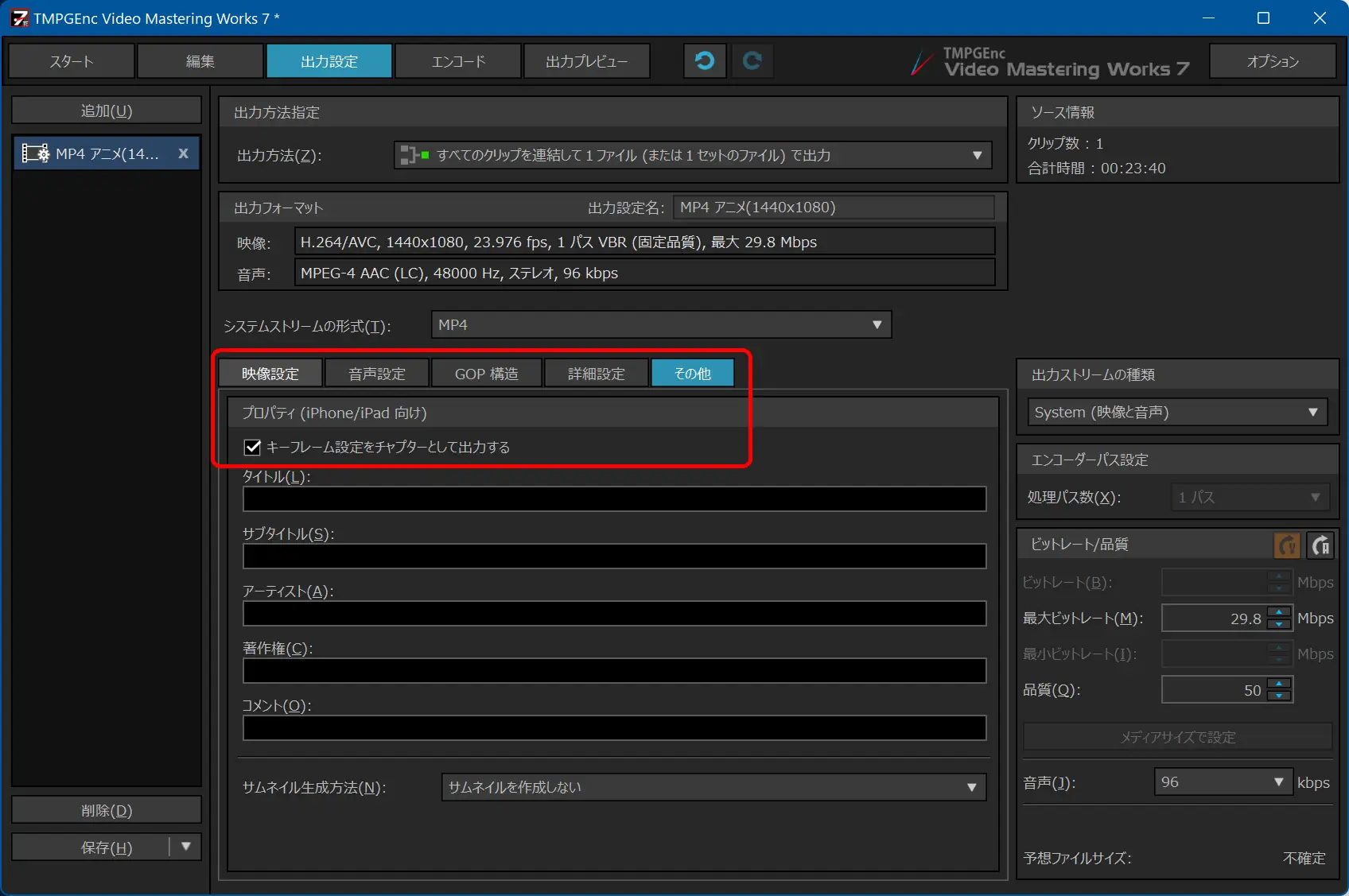Expand the 保存 button arrow menu
This screenshot has height=896, width=1349.
(186, 847)
